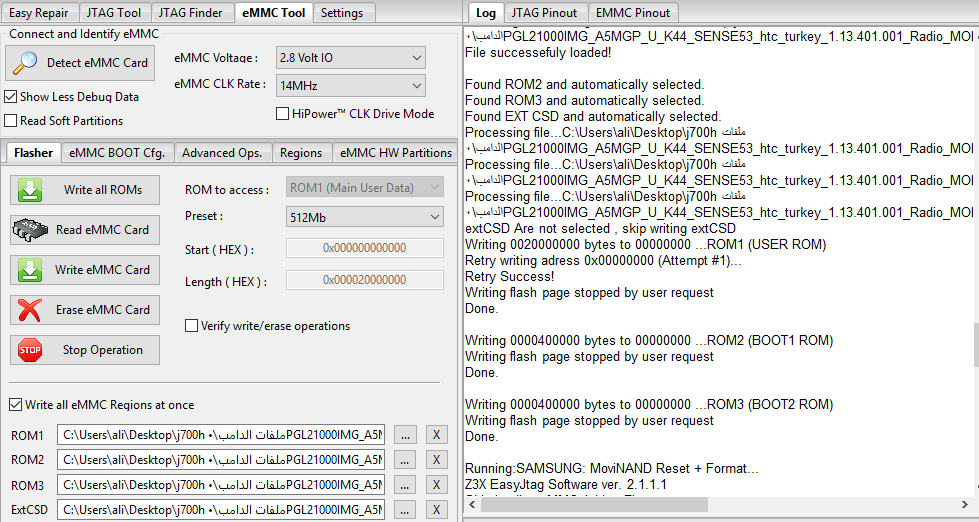
Task: Click the Write eMMC Card button
Action: 85,270
